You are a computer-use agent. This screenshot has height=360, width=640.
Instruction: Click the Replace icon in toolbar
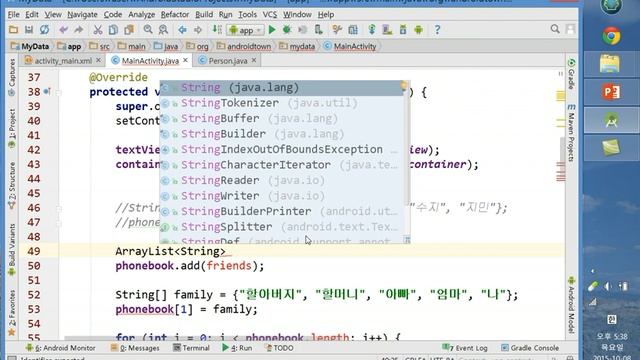pos(163,29)
